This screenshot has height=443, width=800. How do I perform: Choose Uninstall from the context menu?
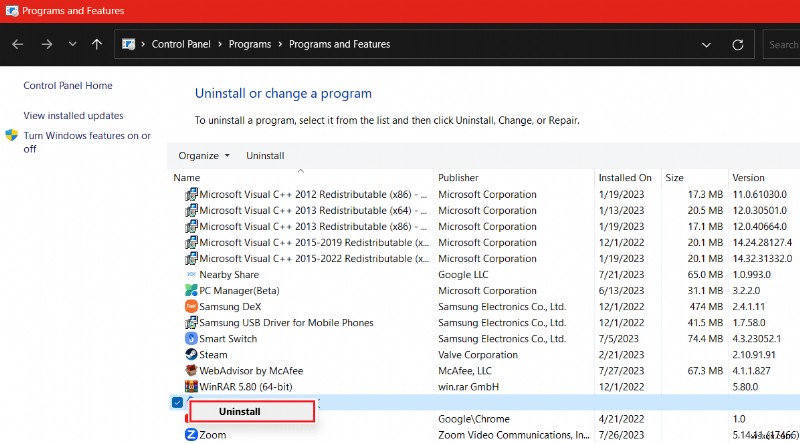[x=251, y=411]
